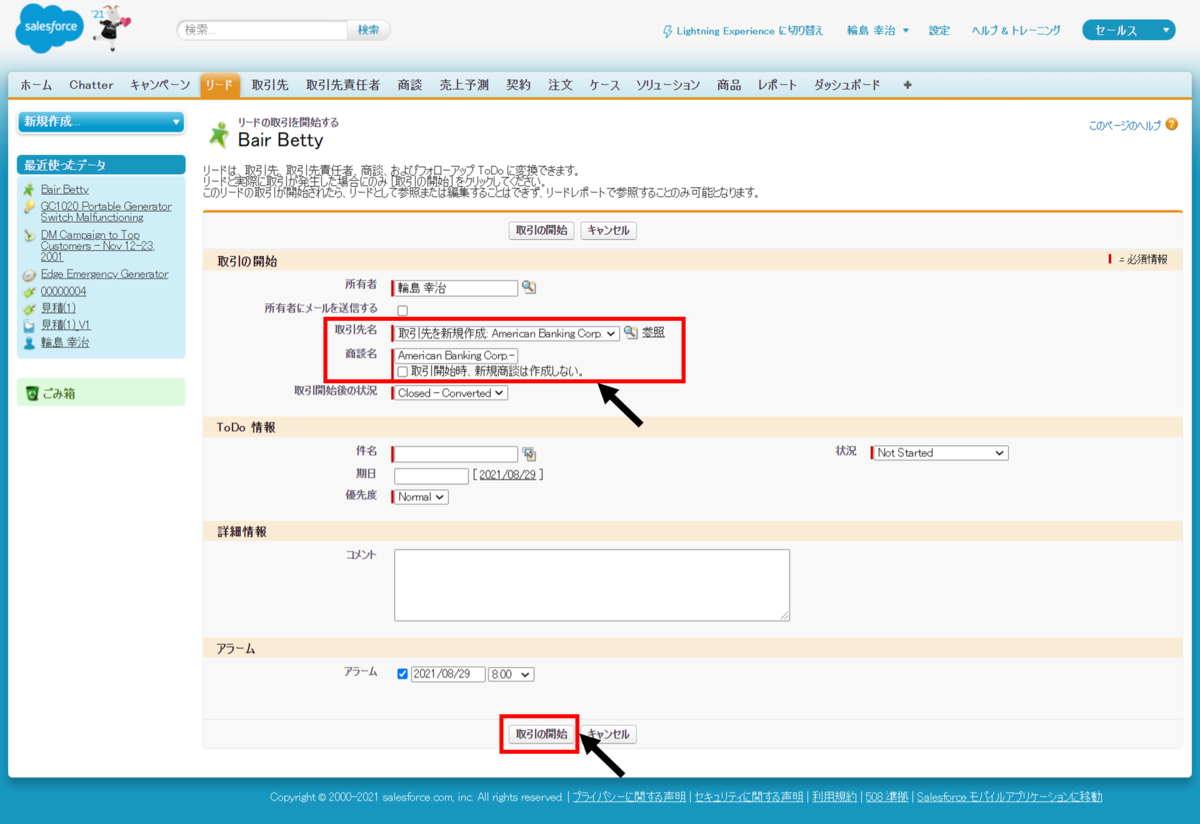
Task: Open the account name dropdown
Action: tap(507, 333)
